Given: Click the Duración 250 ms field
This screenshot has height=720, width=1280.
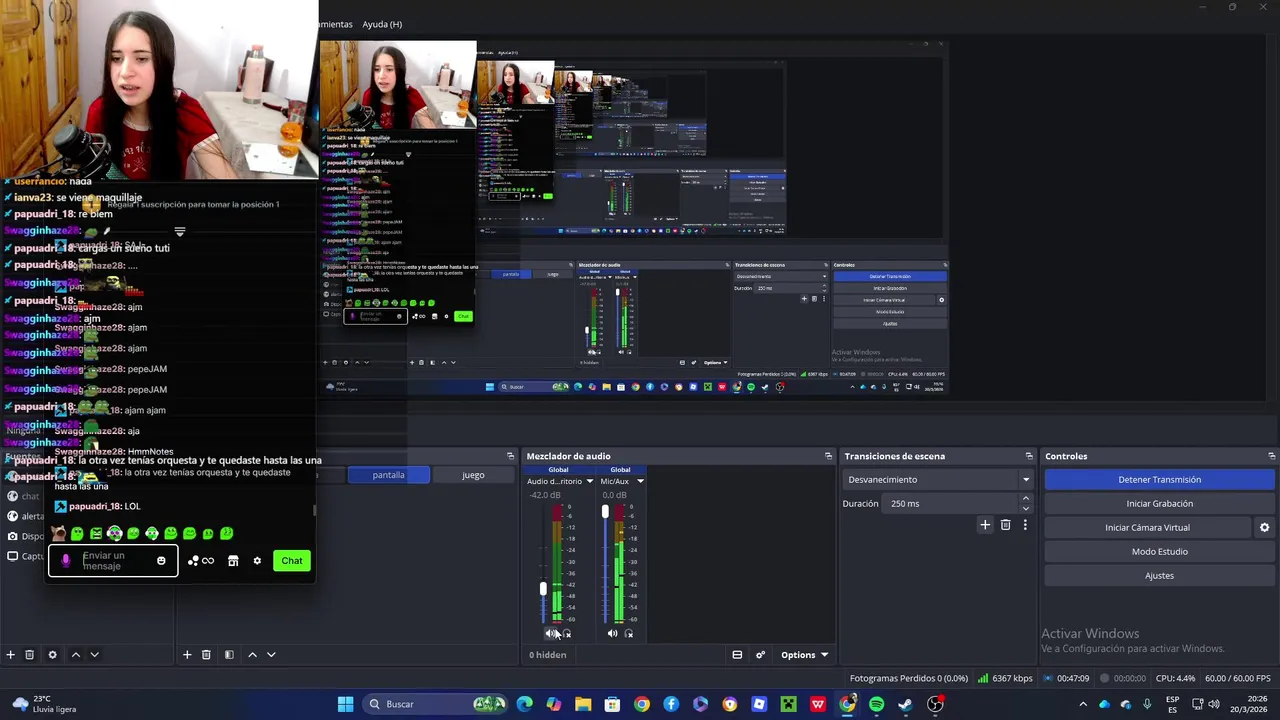Looking at the screenshot, I should tap(950, 504).
